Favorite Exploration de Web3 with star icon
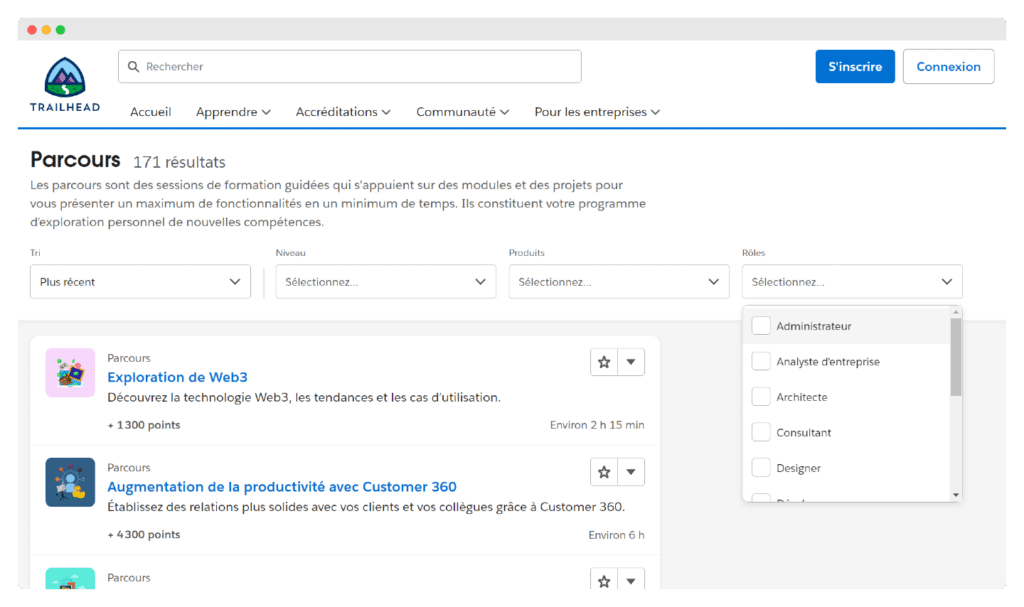The image size is (1024, 607). 604,362
